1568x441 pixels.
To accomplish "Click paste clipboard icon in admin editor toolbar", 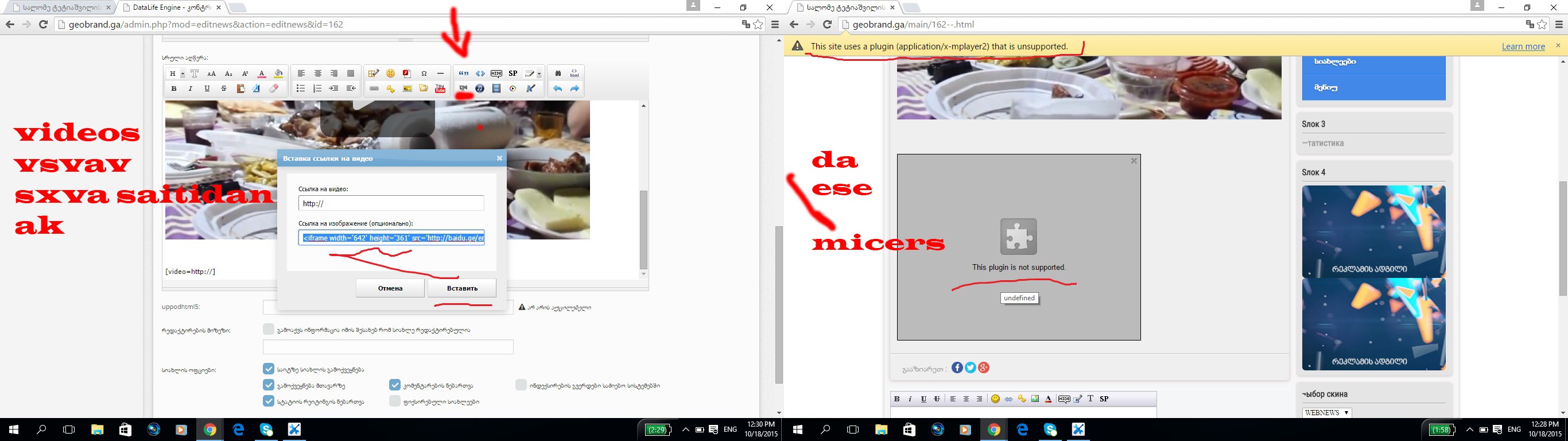I will [241, 88].
